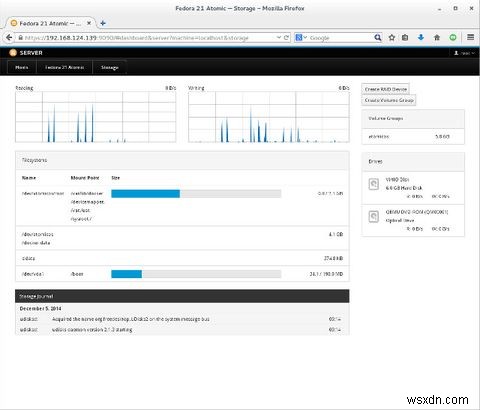The height and width of the screenshot is (410, 480).
Task: Open the Firefox hamburger menu
Action: [x=470, y=37]
